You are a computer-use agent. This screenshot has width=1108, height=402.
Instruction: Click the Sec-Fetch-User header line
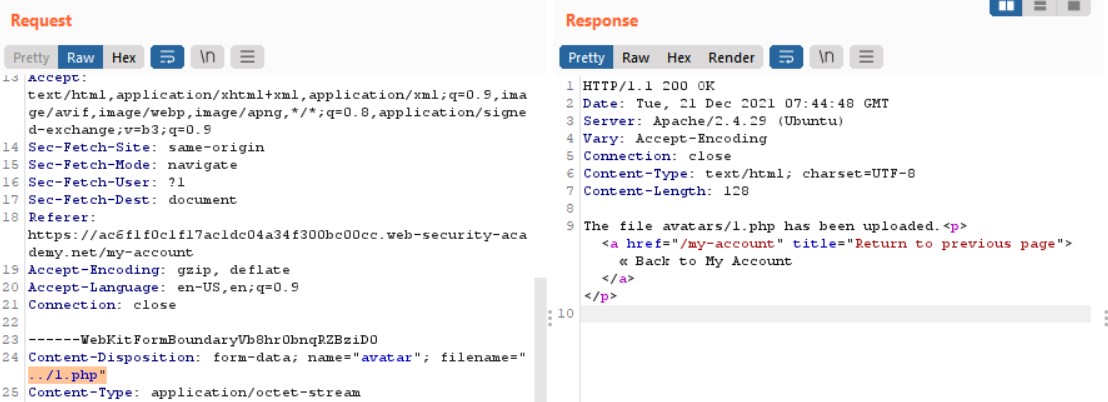click(107, 182)
